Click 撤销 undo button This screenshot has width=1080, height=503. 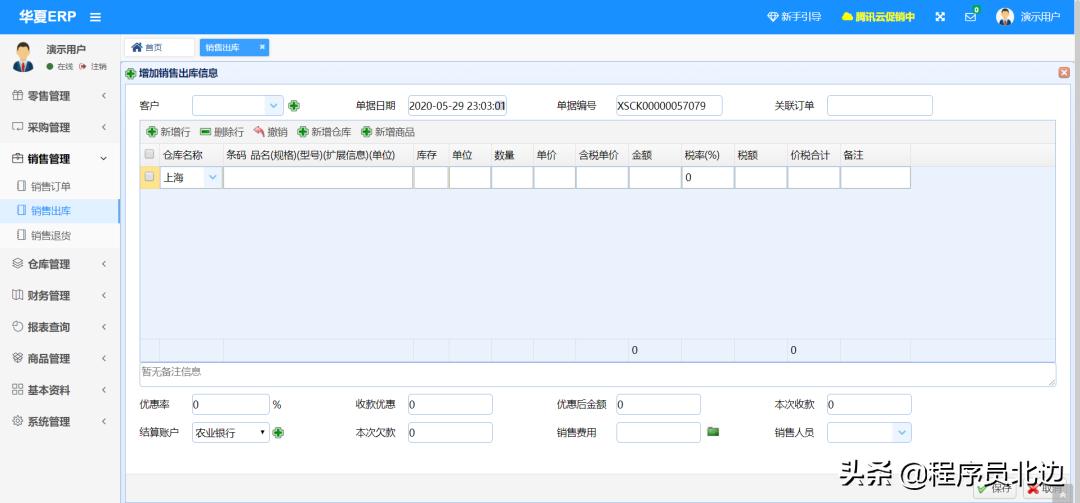270,132
